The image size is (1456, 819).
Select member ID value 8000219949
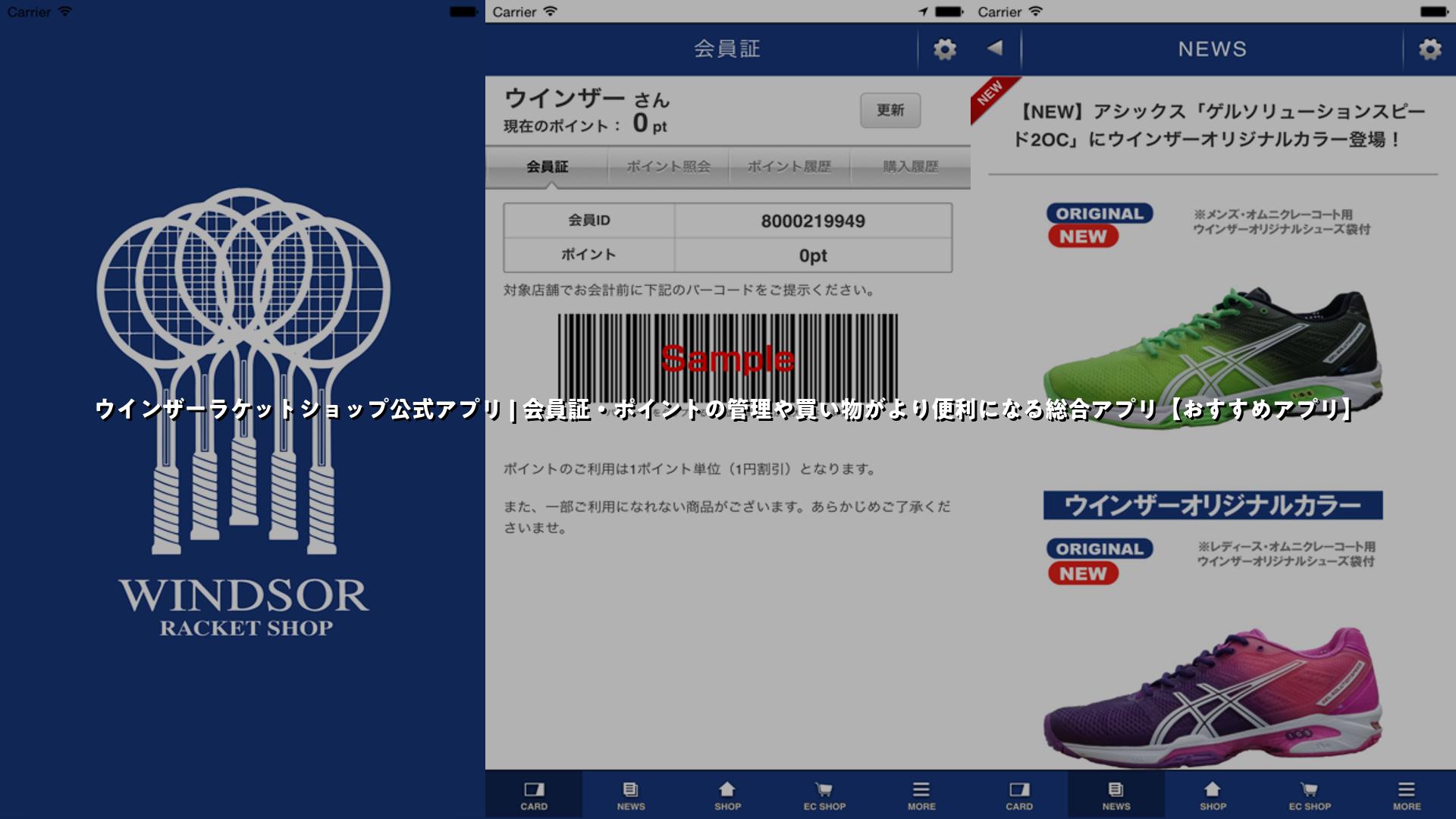tap(813, 221)
